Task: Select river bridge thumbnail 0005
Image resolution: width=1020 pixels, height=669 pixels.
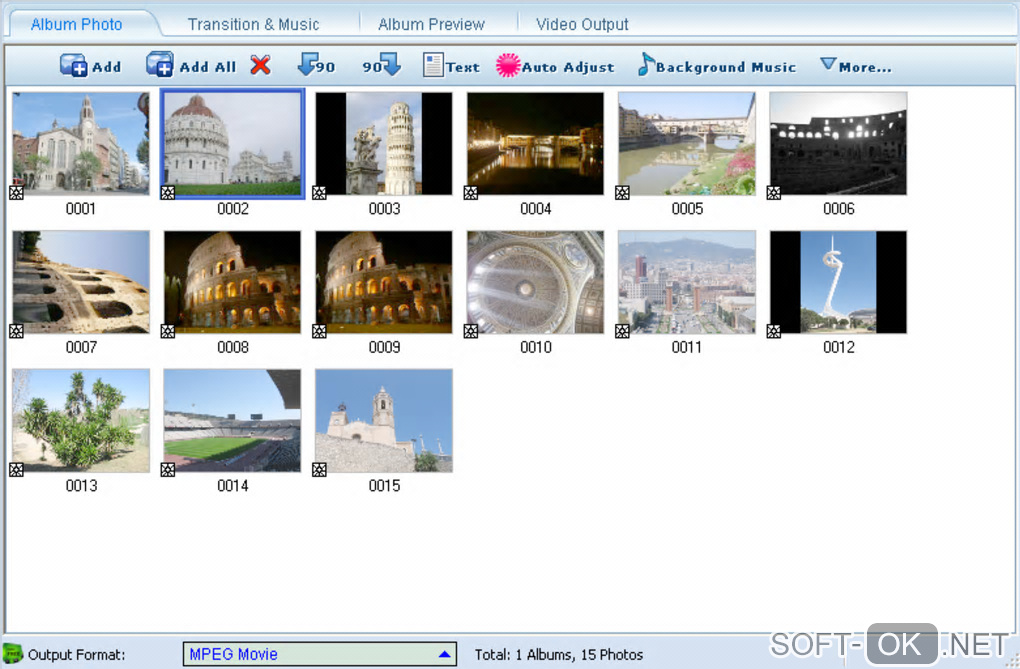Action: pyautogui.click(x=687, y=143)
